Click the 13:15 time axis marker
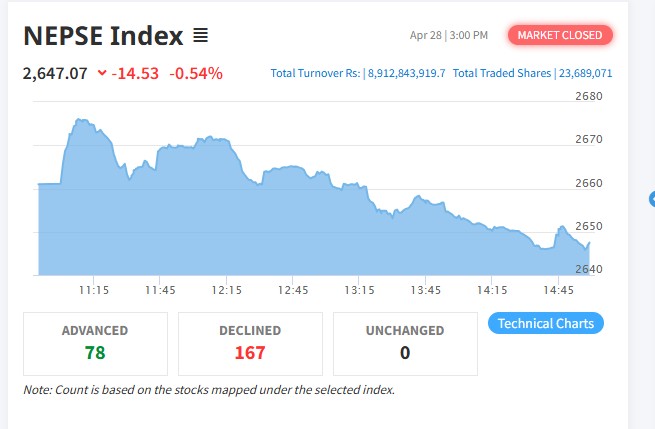 tap(359, 290)
